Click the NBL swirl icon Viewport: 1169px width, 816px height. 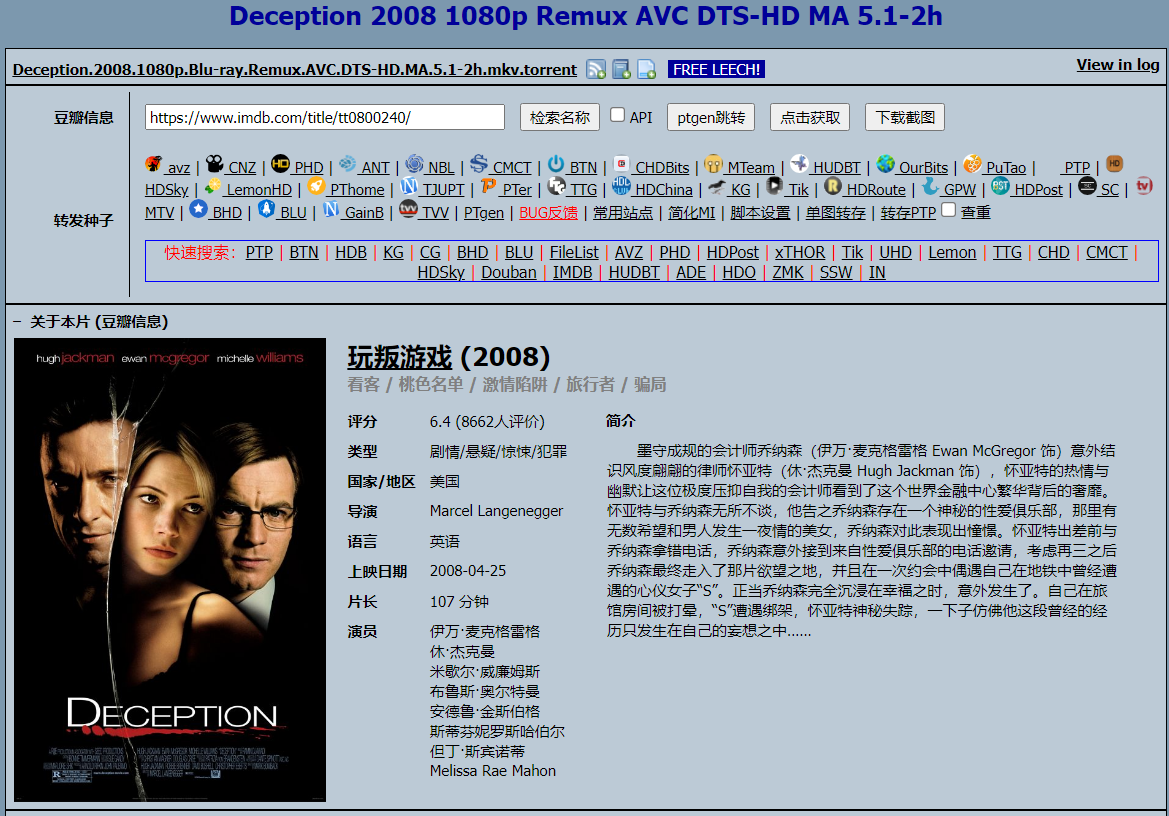(415, 164)
